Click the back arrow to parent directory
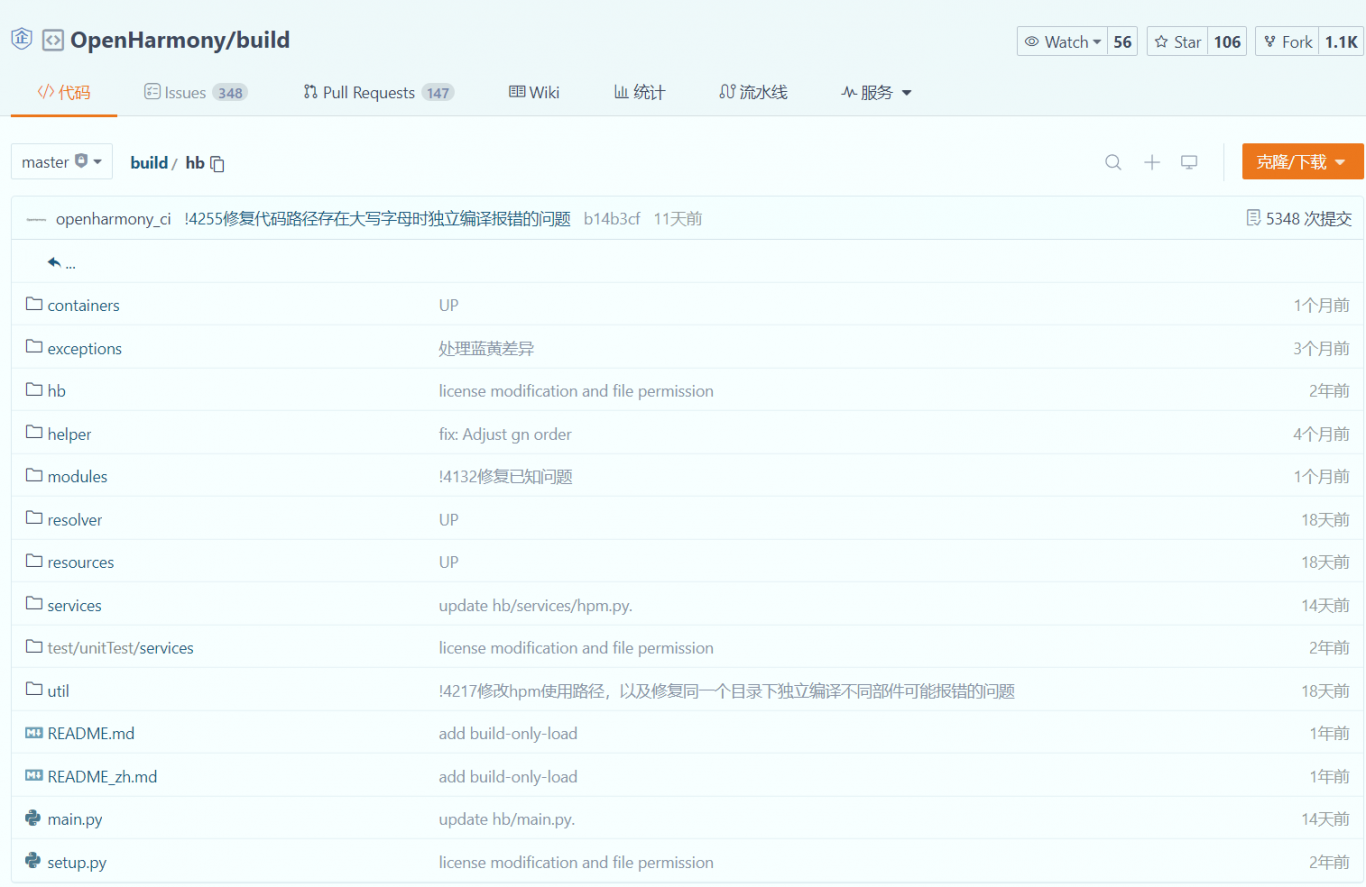Viewport: 1366px width, 887px height. [54, 263]
